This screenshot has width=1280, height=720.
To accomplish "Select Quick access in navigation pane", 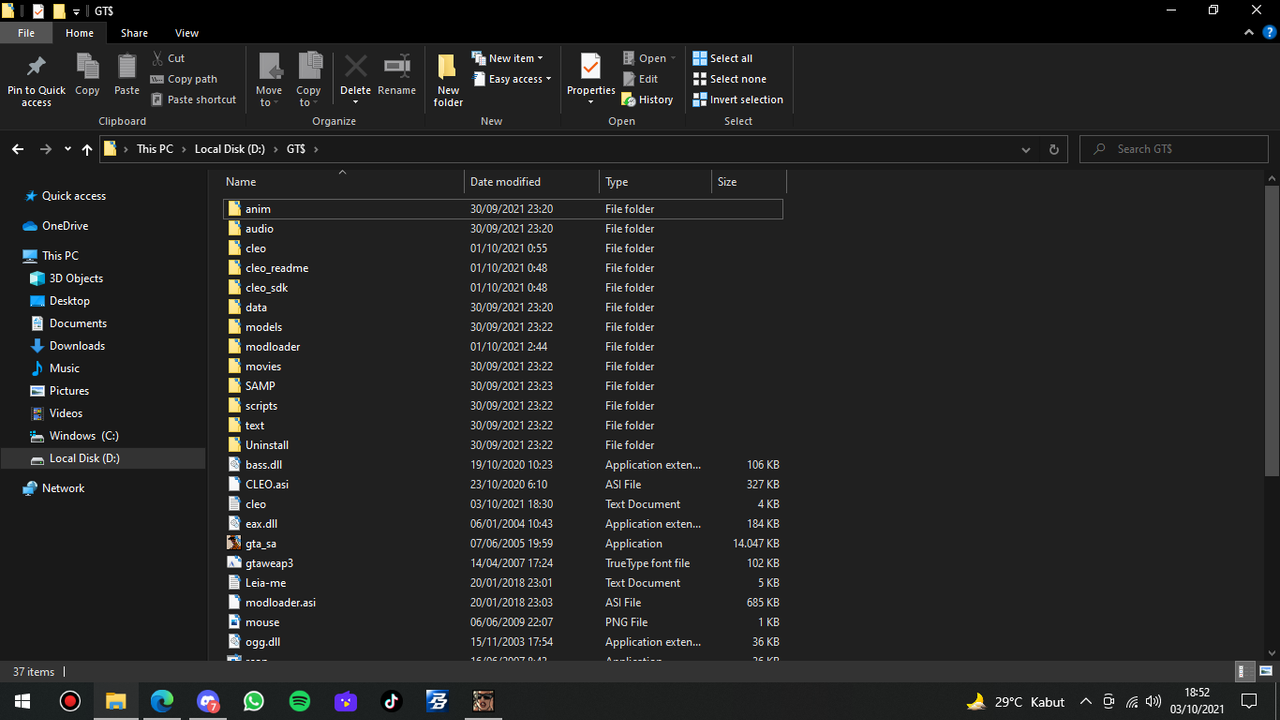I will pyautogui.click(x=64, y=196).
